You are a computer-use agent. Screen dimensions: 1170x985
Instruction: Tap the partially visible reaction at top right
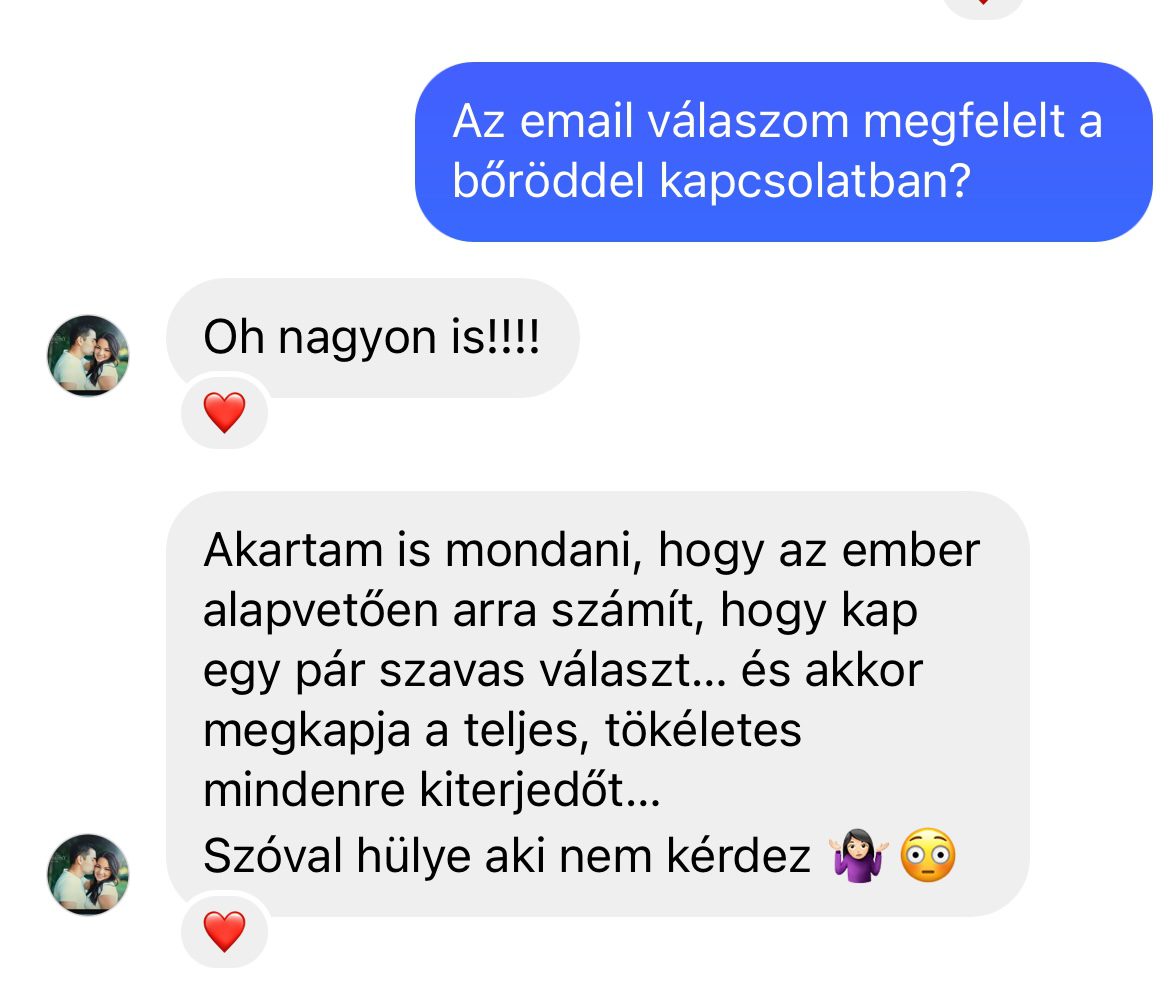tap(983, 6)
